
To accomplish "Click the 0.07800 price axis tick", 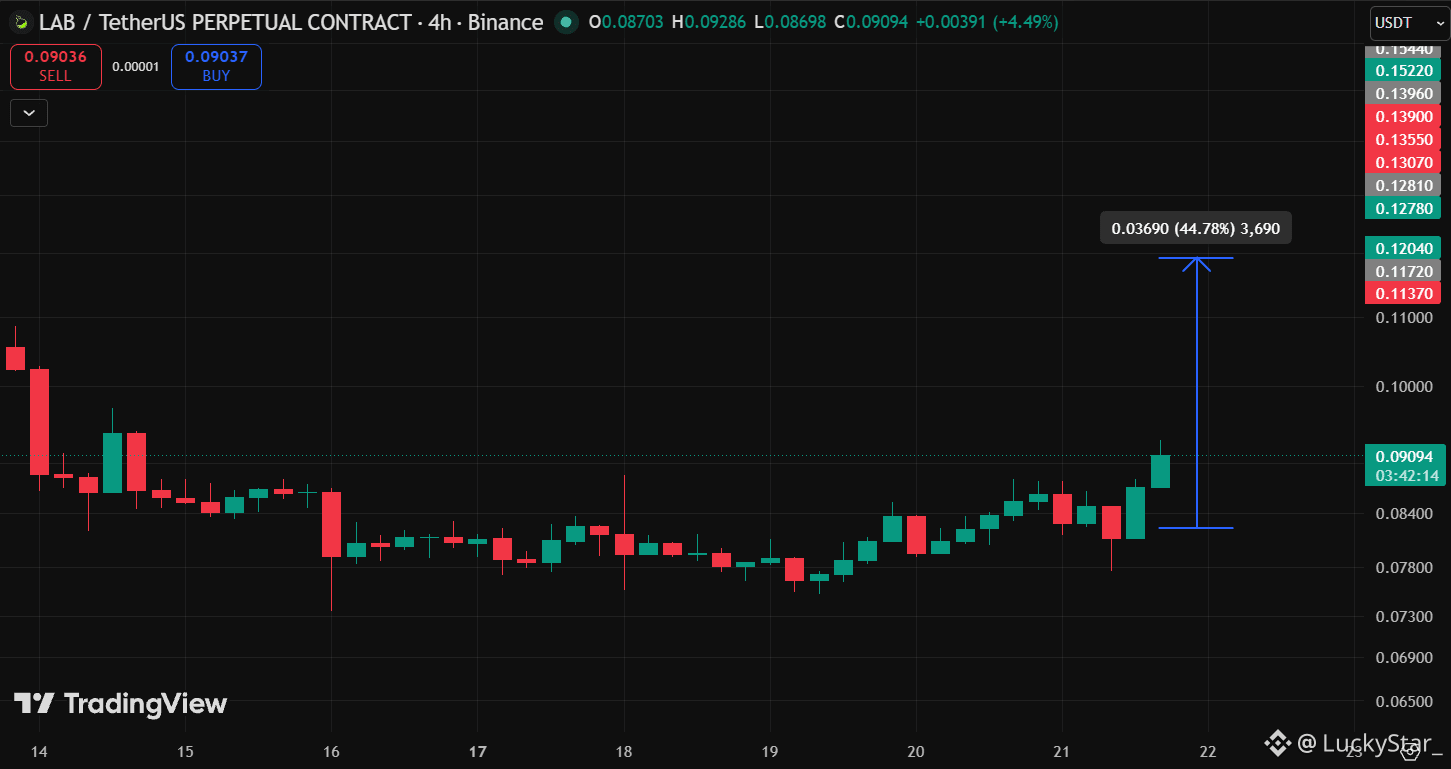I will point(1403,568).
